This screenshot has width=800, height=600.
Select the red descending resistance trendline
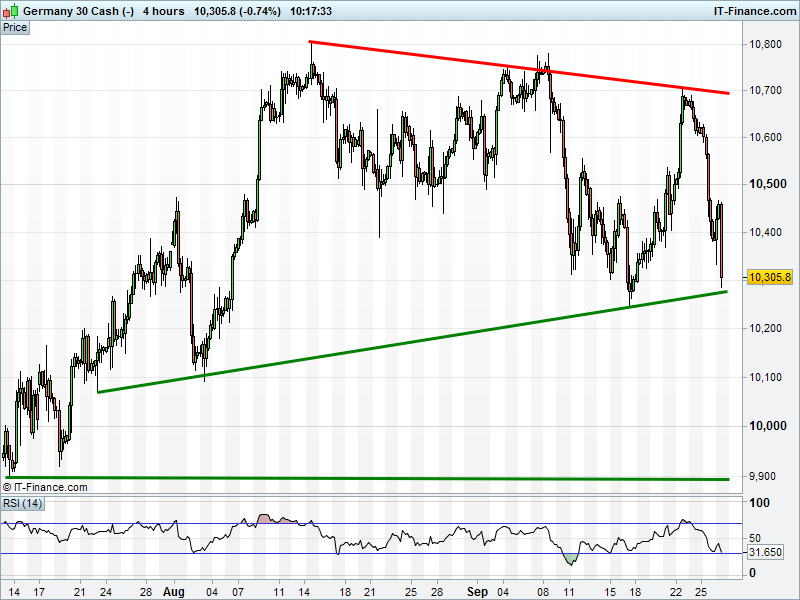tap(519, 67)
